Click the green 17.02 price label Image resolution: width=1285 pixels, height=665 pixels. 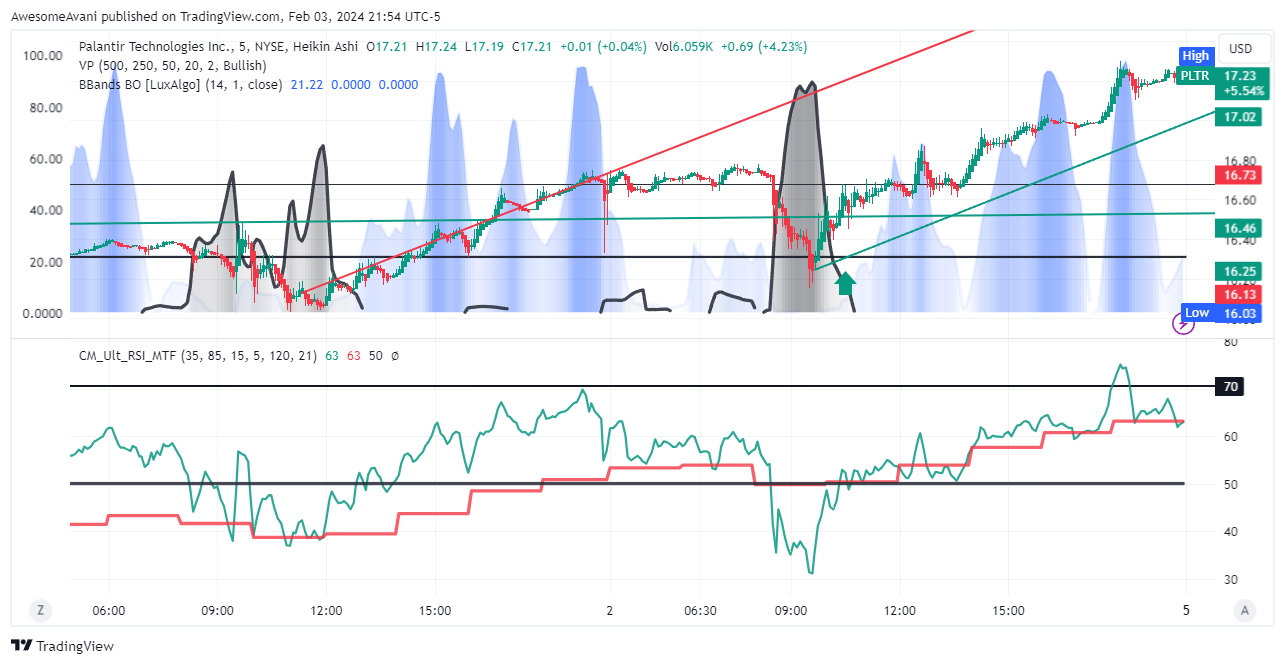(x=1240, y=117)
